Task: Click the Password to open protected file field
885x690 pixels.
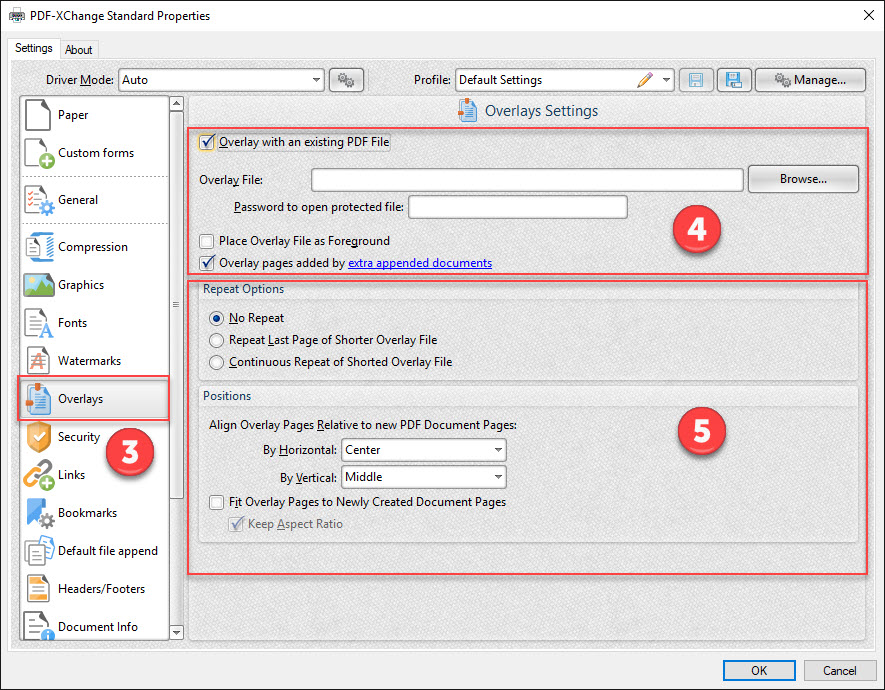Action: click(x=518, y=207)
